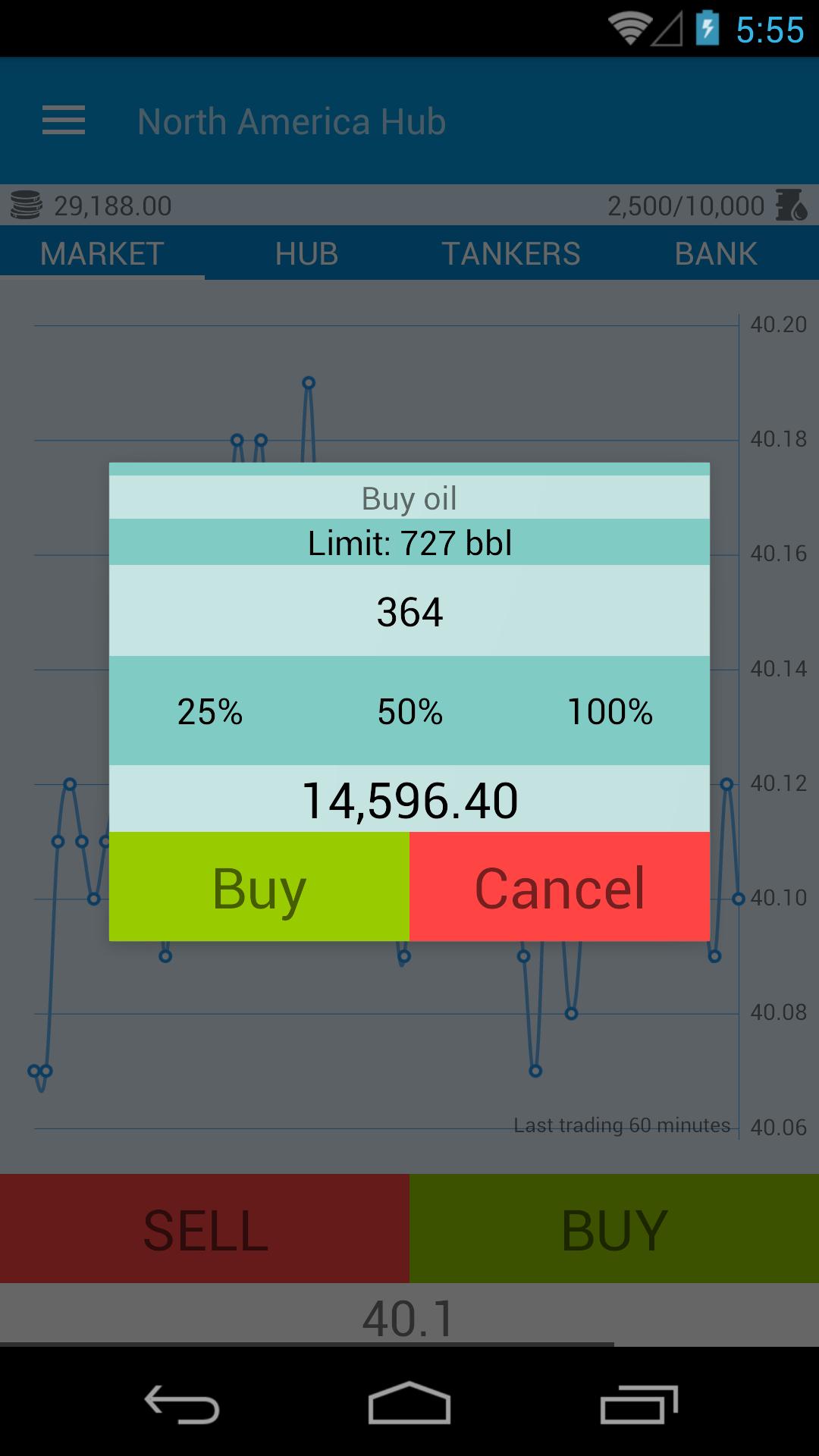Viewport: 819px width, 1456px height.
Task: Open the TANKERS tab
Action: click(512, 253)
